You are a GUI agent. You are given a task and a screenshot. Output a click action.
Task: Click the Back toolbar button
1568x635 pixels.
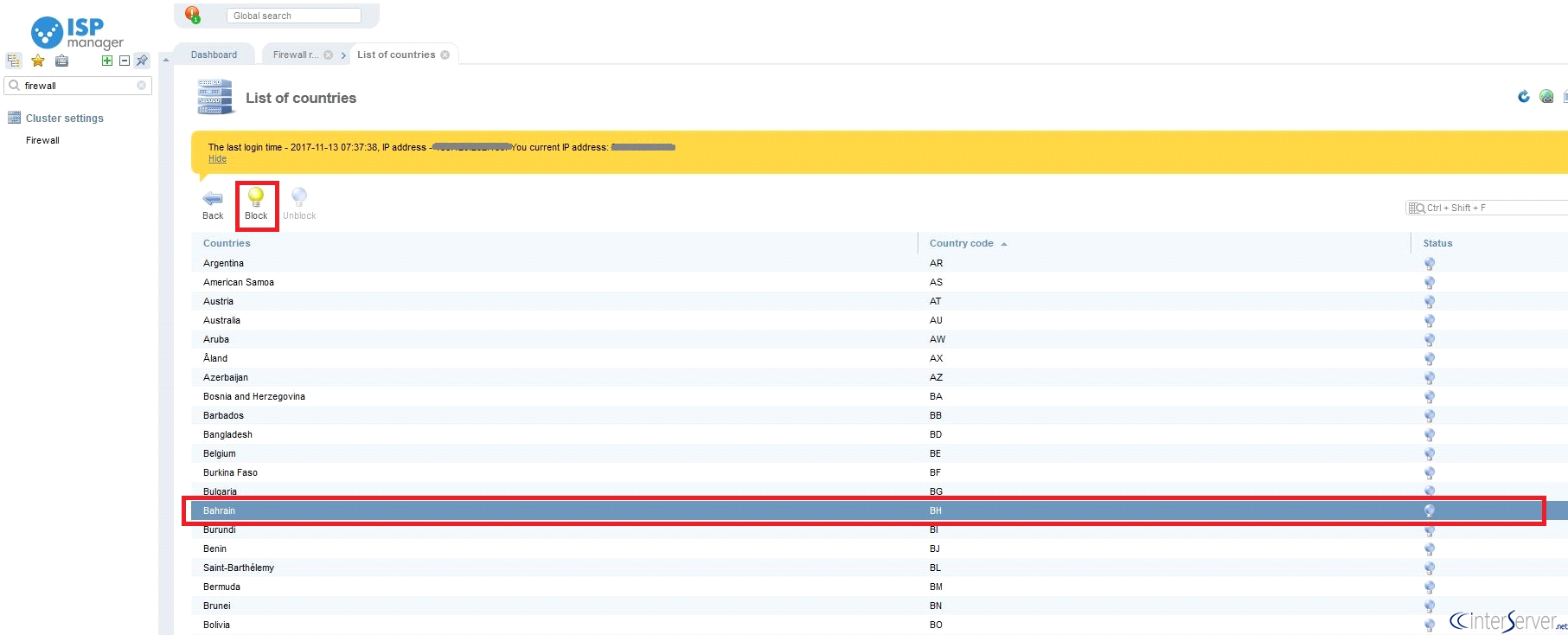[x=213, y=205]
